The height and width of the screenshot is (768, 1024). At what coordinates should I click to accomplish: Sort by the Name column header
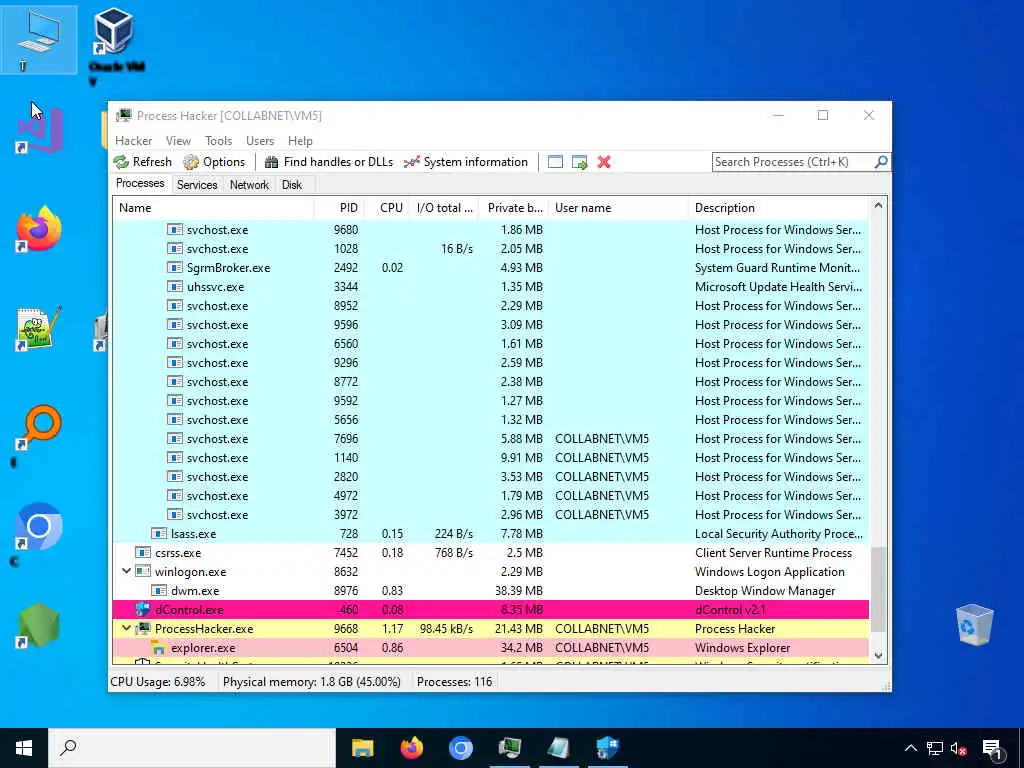coord(213,208)
